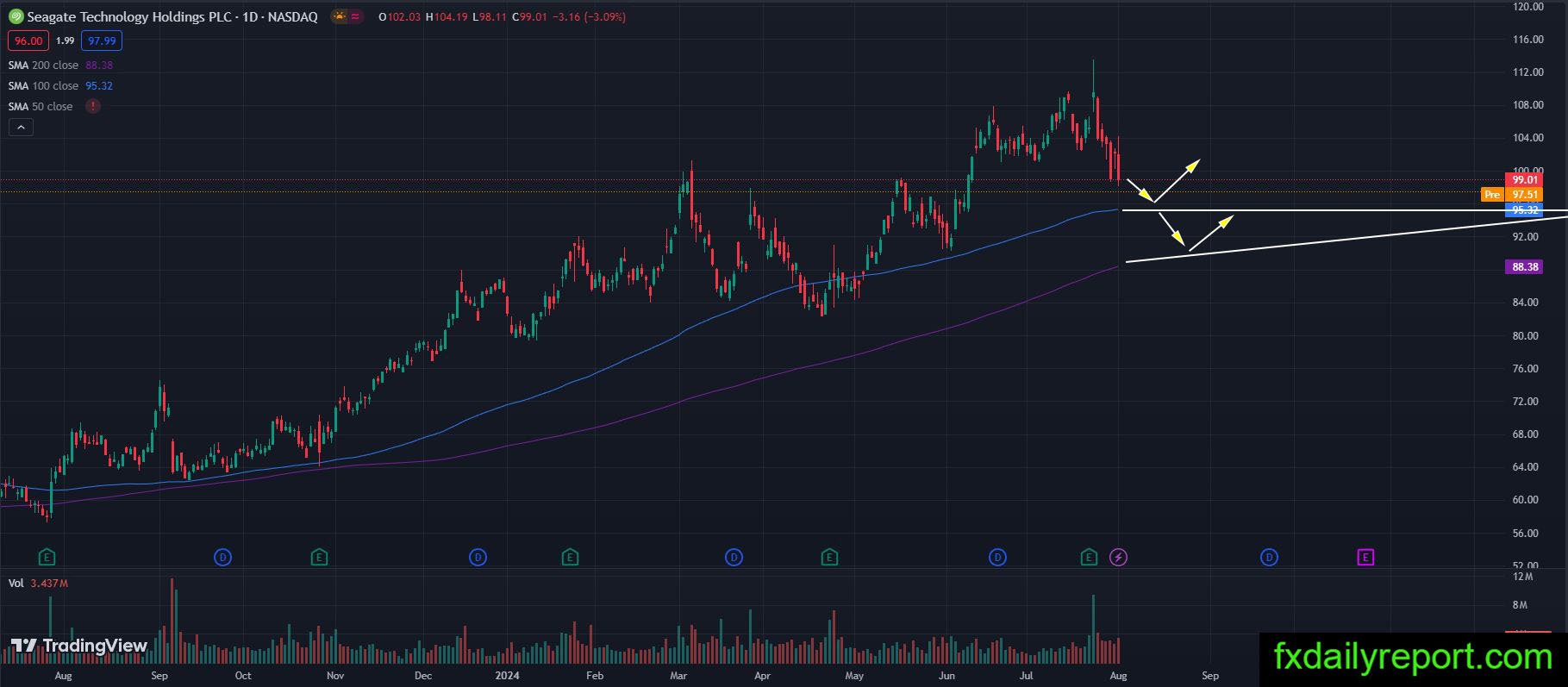Click the Seagate Technology Holdings PLC title
Image resolution: width=1568 pixels, height=687 pixels.
point(130,16)
